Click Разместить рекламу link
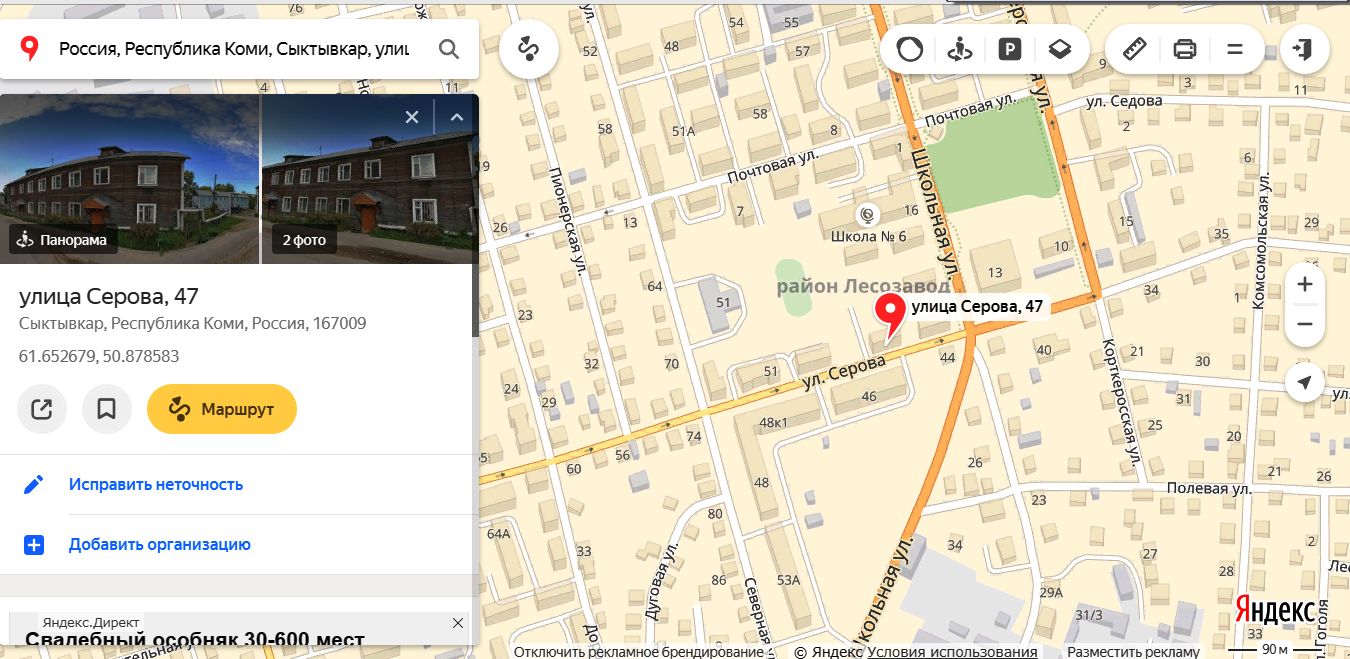The image size is (1350, 659). [1133, 652]
